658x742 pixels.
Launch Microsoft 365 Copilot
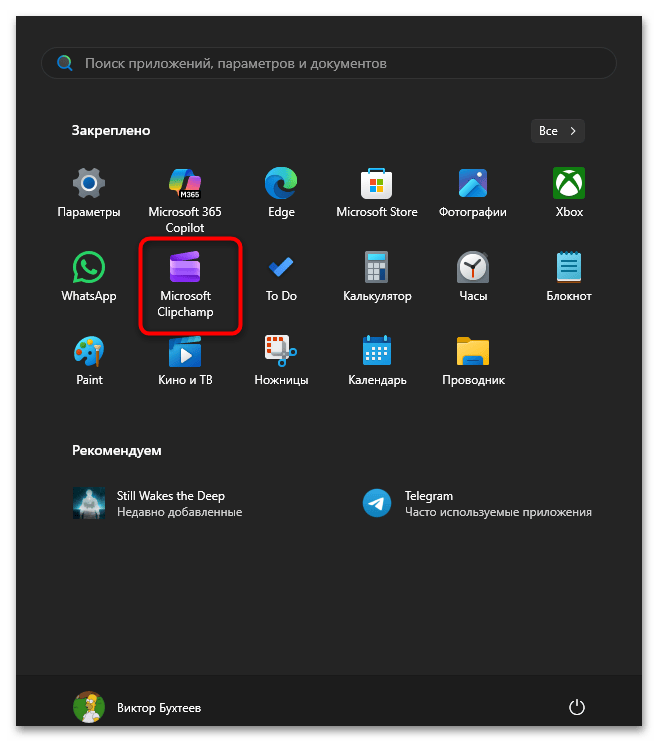[x=185, y=200]
